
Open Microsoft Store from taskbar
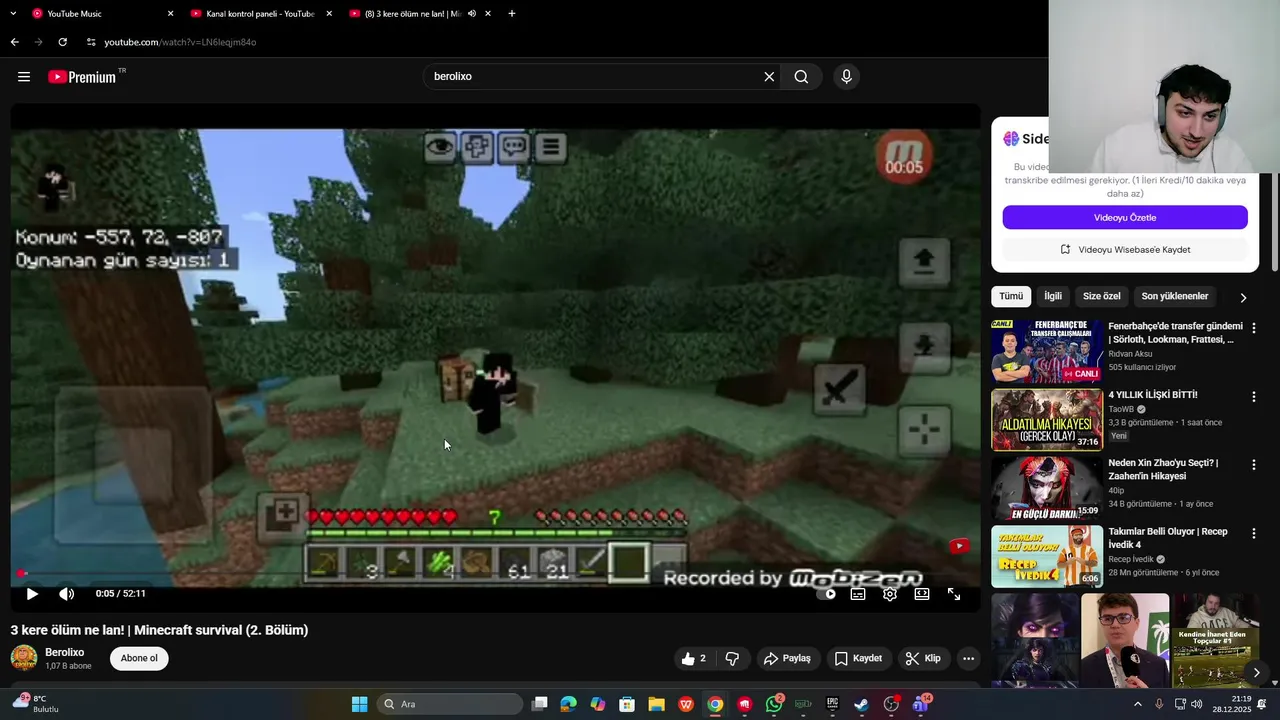(x=627, y=704)
